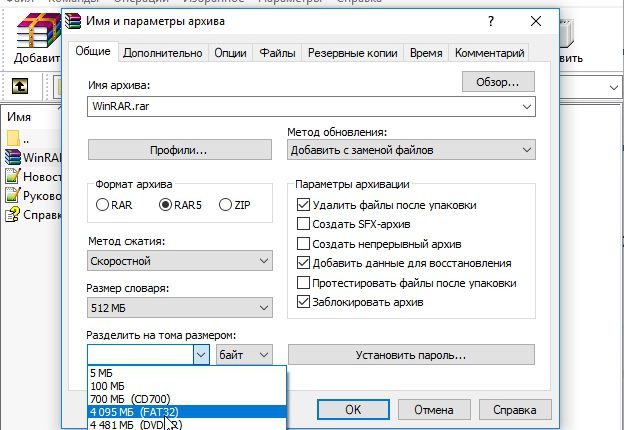Click the dialog help question mark button

491,21
